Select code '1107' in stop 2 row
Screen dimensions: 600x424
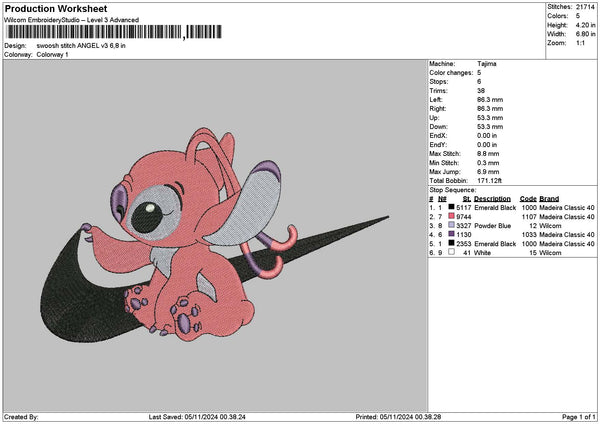[529, 217]
